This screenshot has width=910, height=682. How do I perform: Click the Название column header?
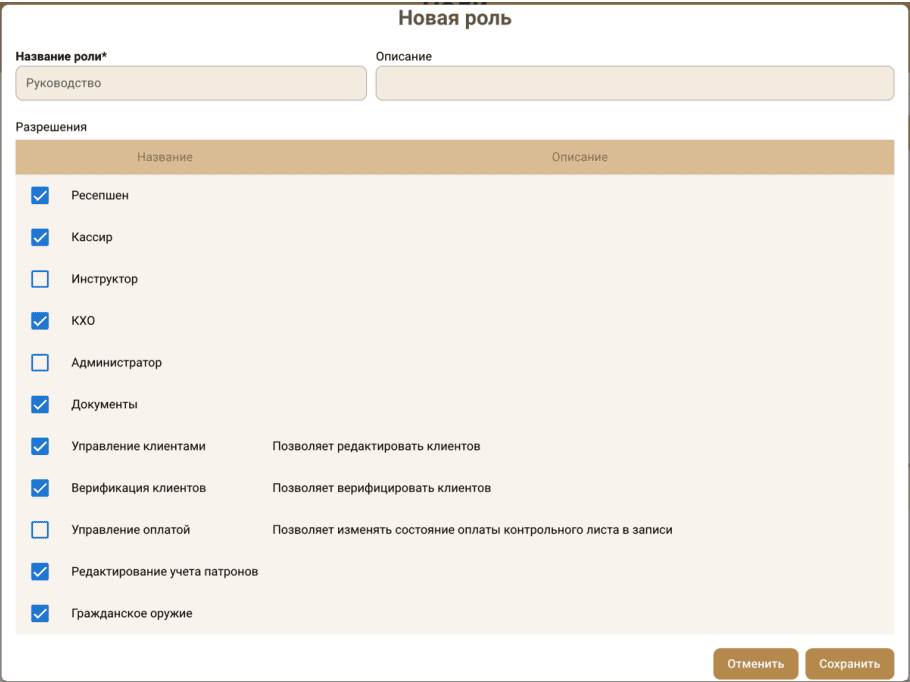165,158
